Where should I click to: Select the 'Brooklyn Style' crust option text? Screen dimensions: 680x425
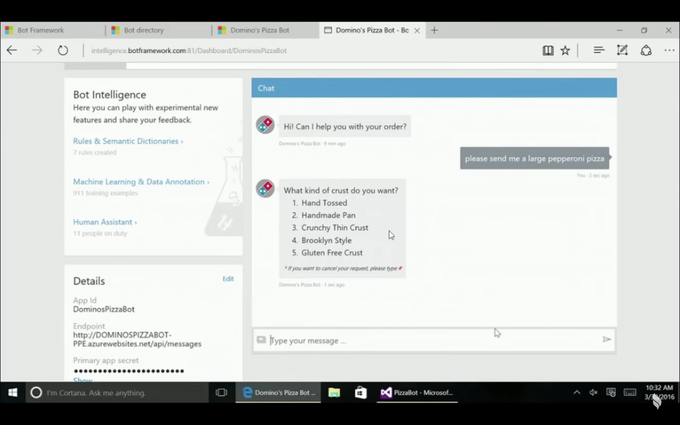coord(327,240)
